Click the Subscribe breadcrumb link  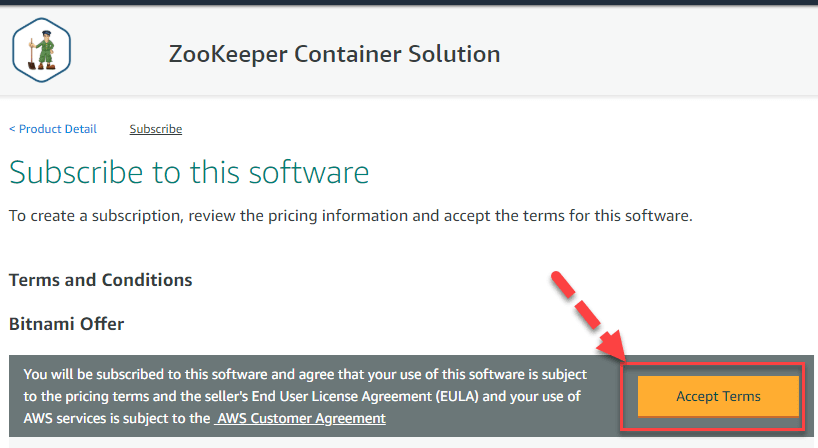pos(156,129)
